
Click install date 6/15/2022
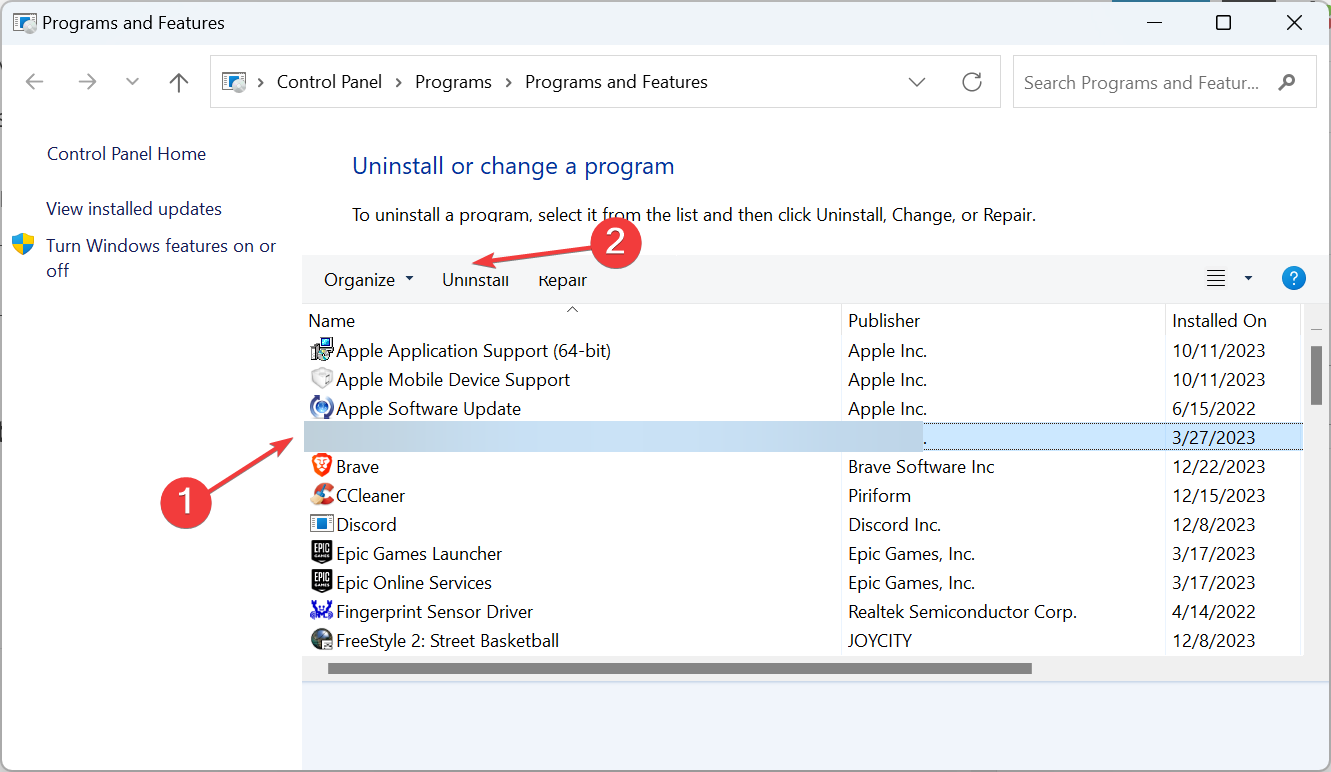[x=1213, y=409]
